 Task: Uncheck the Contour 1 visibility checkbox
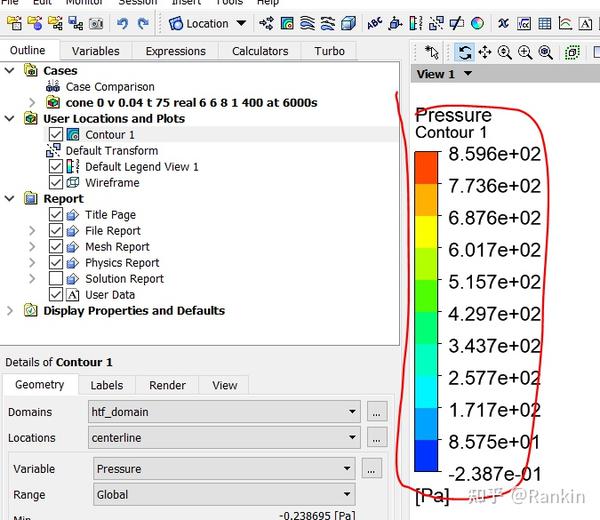click(x=55, y=135)
